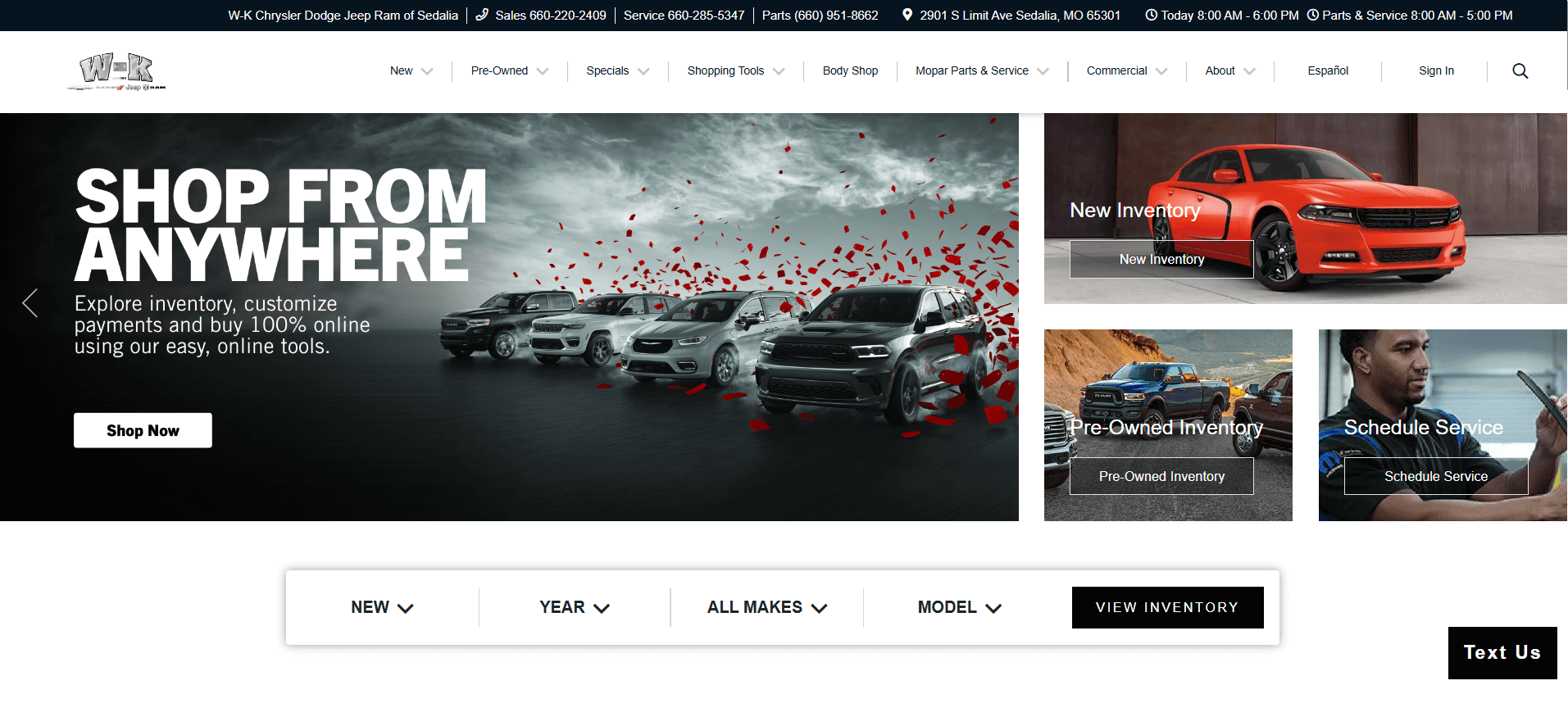Click the clock icon beside Parts & Service hours
Screen dimensions: 1568x717
(x=1312, y=15)
